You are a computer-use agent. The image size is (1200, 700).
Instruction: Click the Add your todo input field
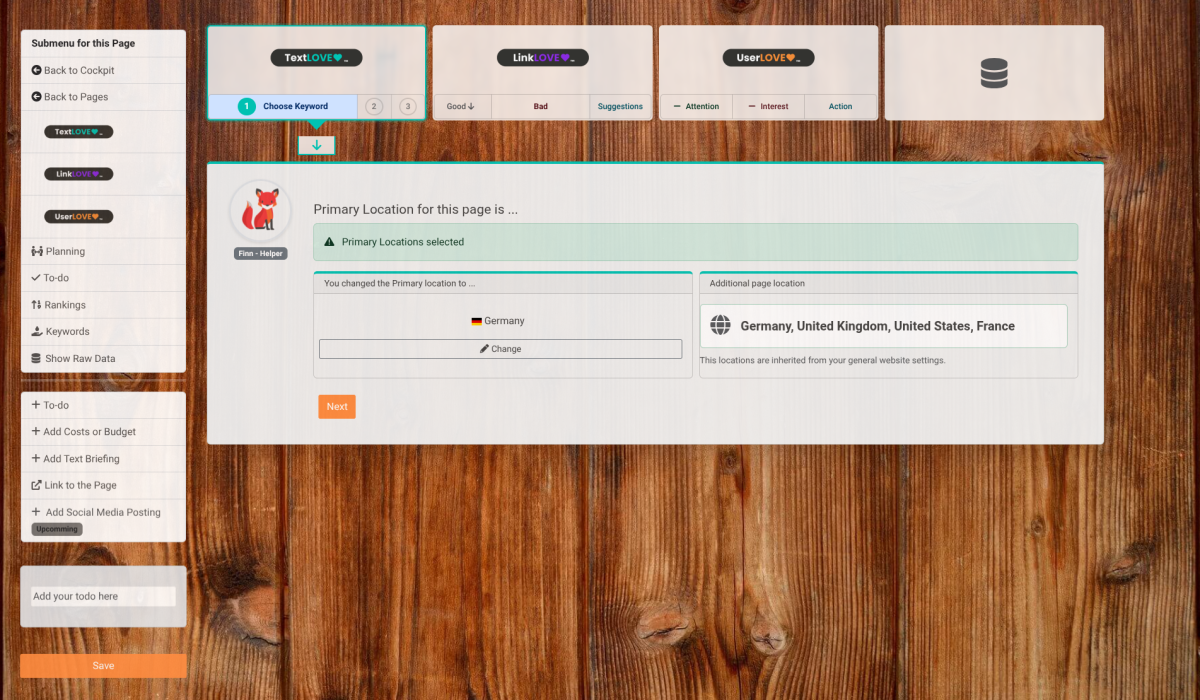(103, 596)
